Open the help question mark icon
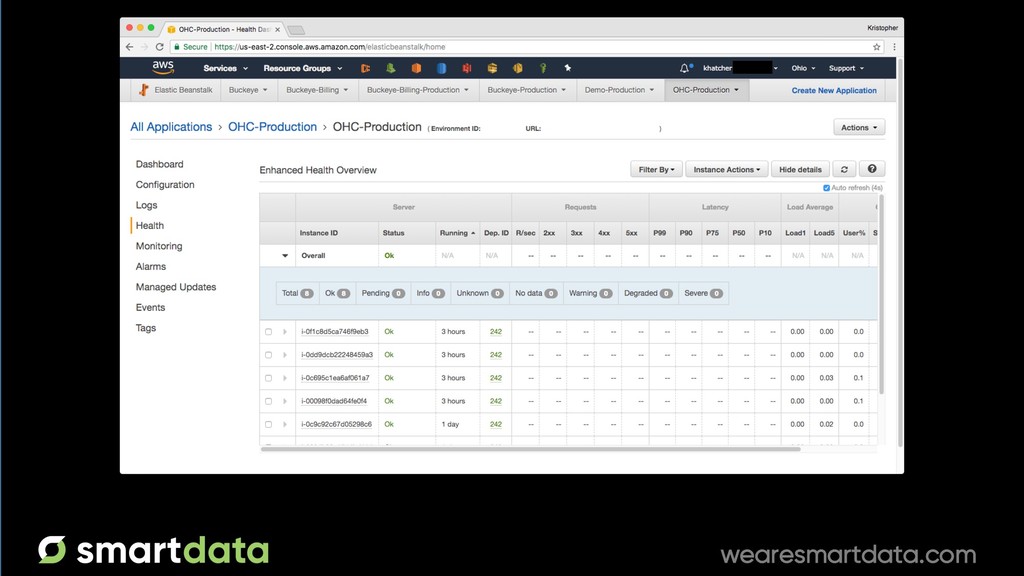The width and height of the screenshot is (1024, 576). 872,169
